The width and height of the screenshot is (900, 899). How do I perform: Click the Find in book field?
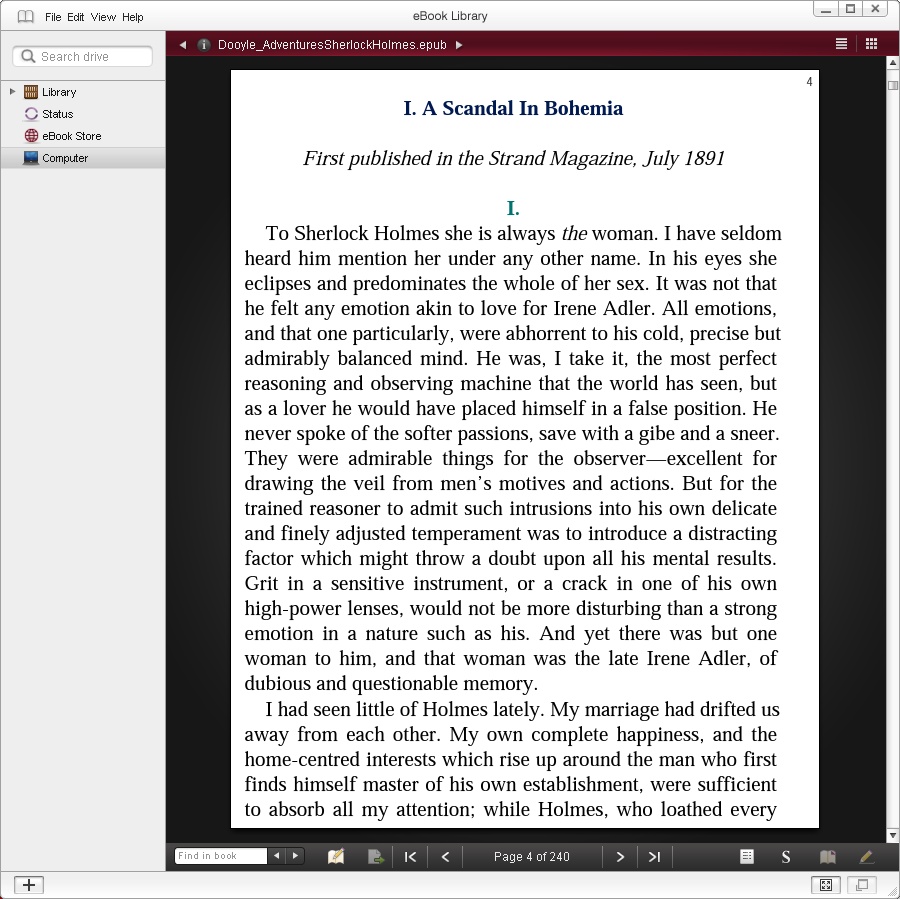point(220,856)
